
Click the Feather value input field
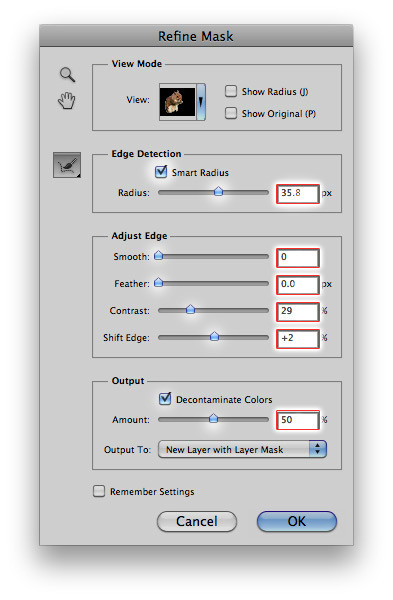click(x=298, y=285)
